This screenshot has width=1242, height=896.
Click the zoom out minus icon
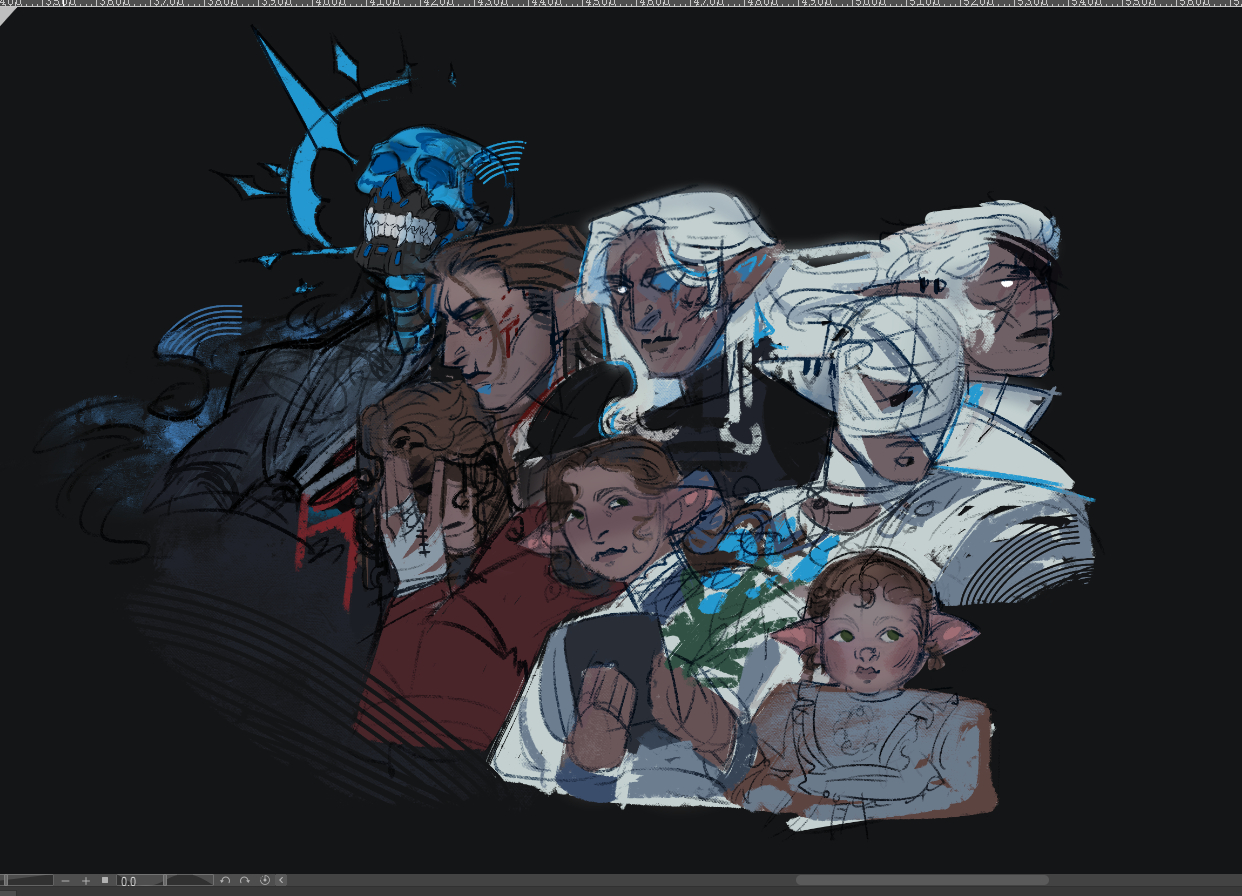pyautogui.click(x=66, y=881)
